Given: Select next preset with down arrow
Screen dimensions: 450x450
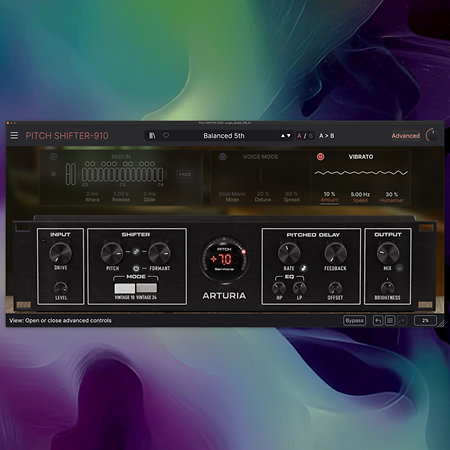Looking at the screenshot, I should click(289, 136).
